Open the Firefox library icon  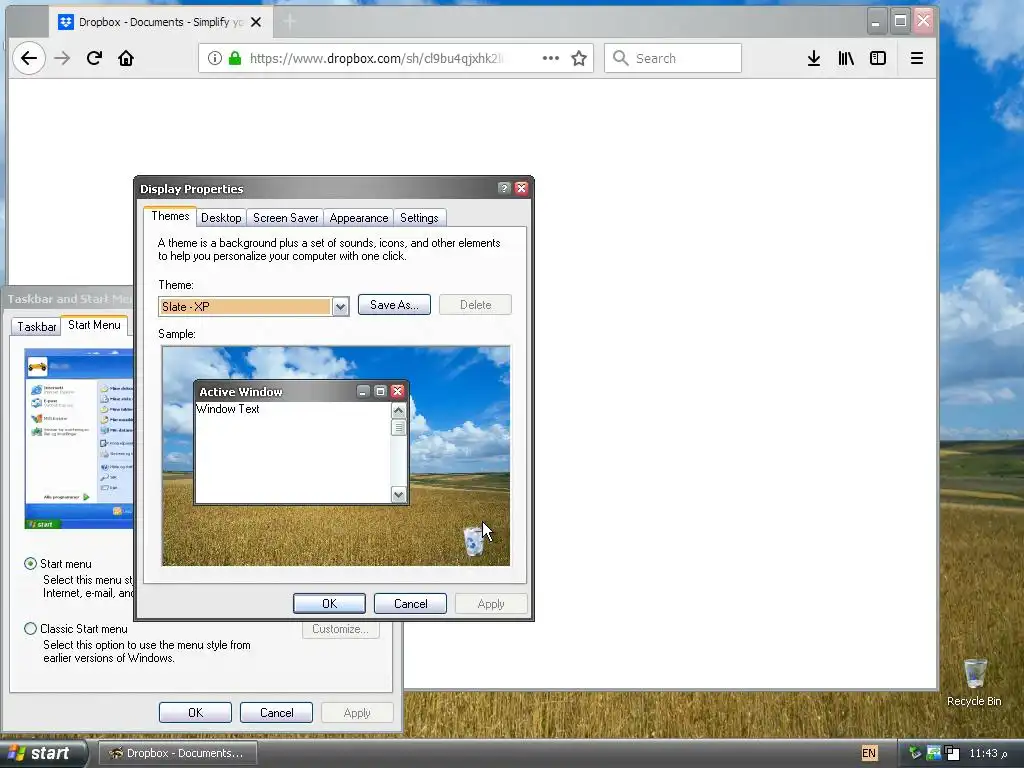point(846,58)
